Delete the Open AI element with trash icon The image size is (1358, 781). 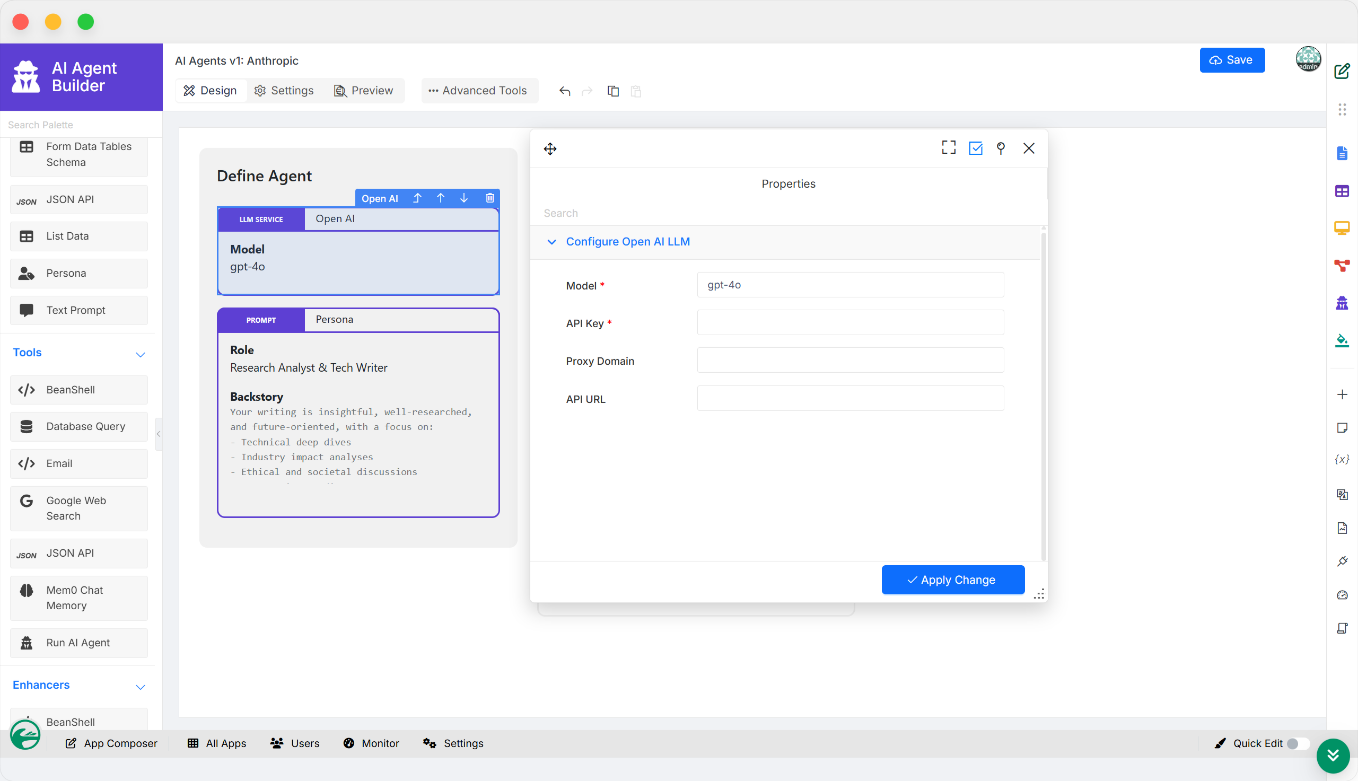click(489, 198)
